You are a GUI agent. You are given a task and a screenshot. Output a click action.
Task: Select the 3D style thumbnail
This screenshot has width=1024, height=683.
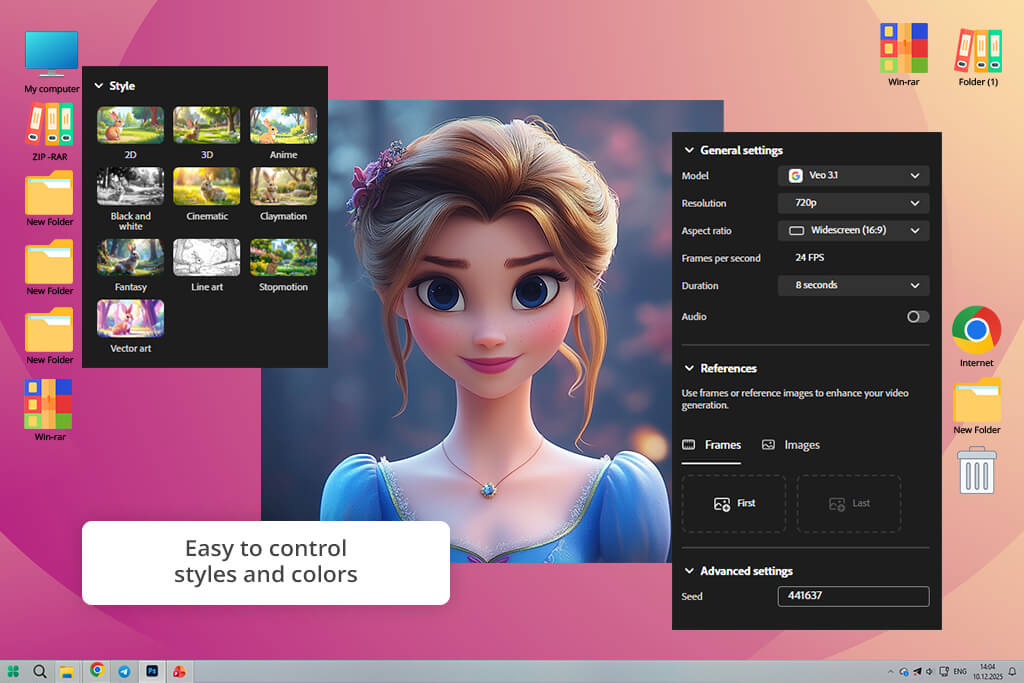click(x=206, y=125)
